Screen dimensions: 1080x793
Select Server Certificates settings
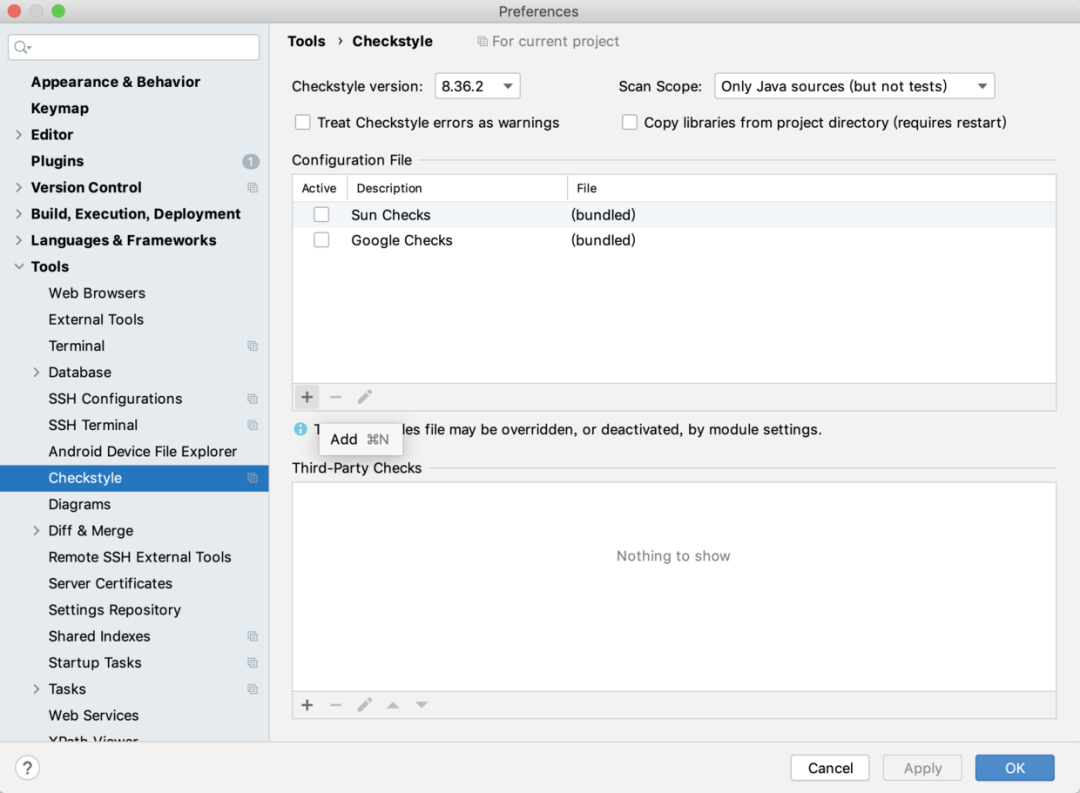coord(110,584)
